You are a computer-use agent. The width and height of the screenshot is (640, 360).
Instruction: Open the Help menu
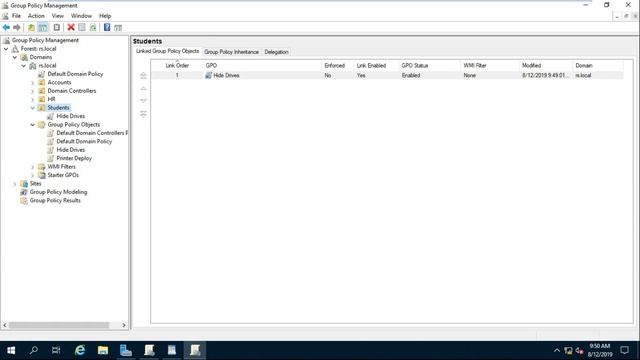point(105,16)
